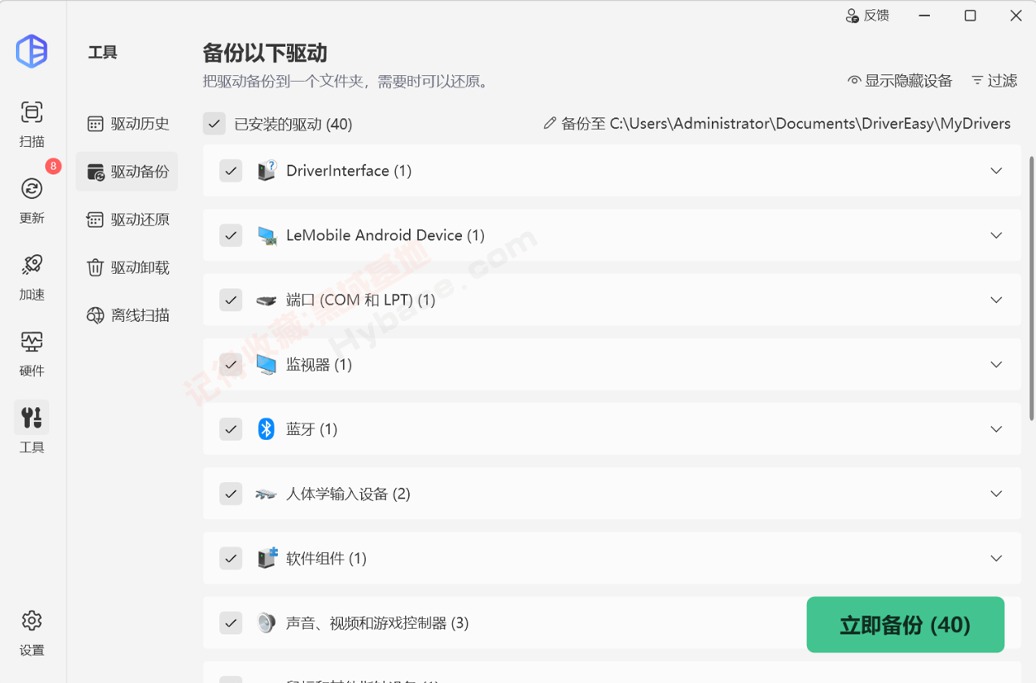Edit backup path via the pencil icon
This screenshot has width=1036, height=683.
549,123
